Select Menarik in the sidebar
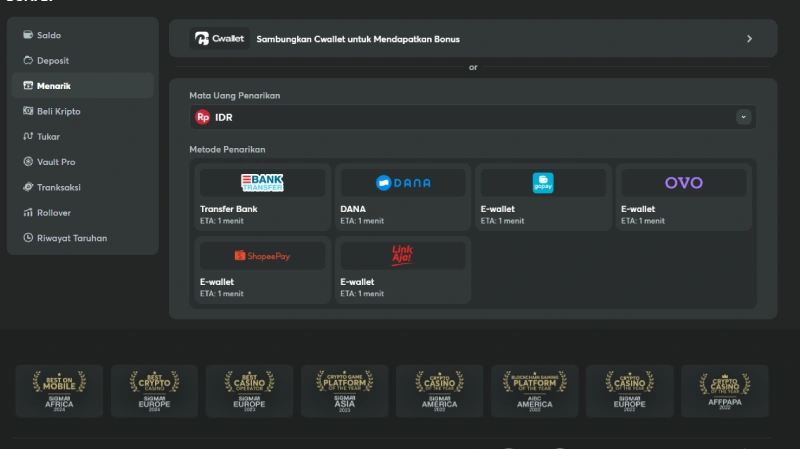 tap(54, 86)
